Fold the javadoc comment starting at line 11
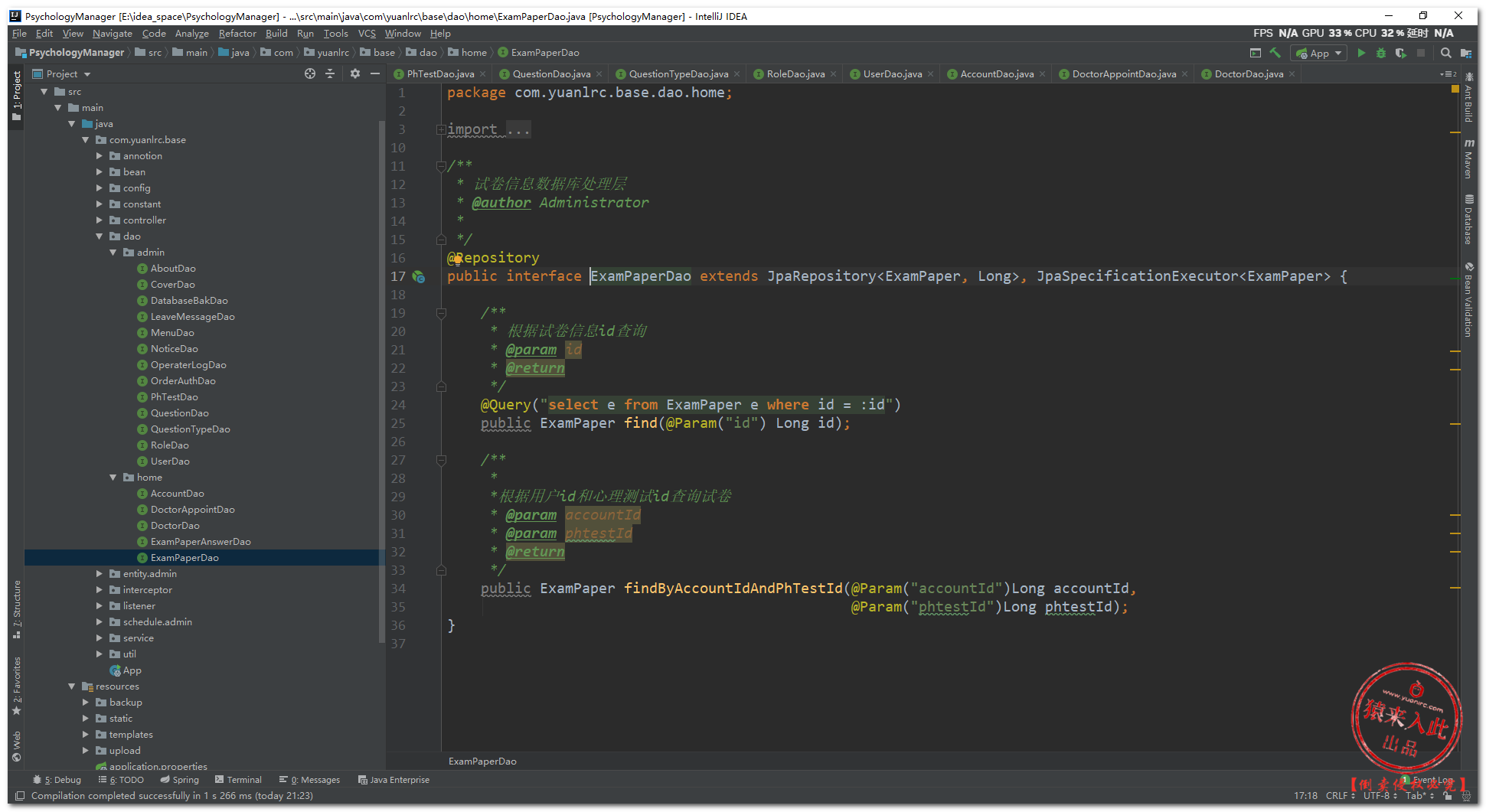Image resolution: width=1486 pixels, height=812 pixels. (441, 165)
